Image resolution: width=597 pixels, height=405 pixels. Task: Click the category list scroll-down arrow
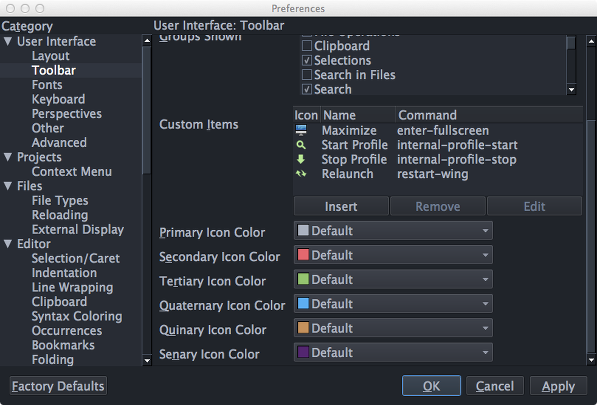pyautogui.click(x=147, y=360)
